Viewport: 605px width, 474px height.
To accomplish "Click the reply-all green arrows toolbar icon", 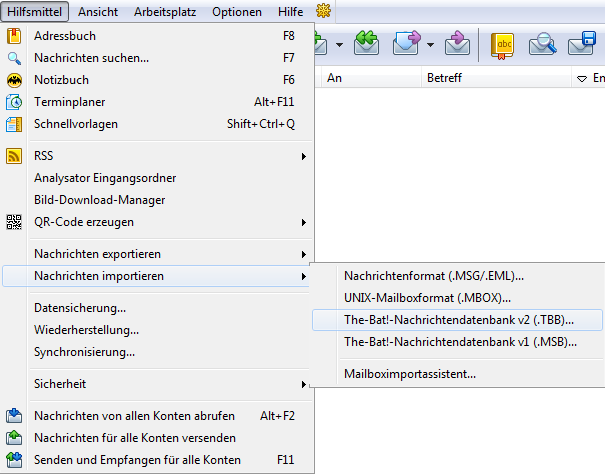I will click(366, 43).
